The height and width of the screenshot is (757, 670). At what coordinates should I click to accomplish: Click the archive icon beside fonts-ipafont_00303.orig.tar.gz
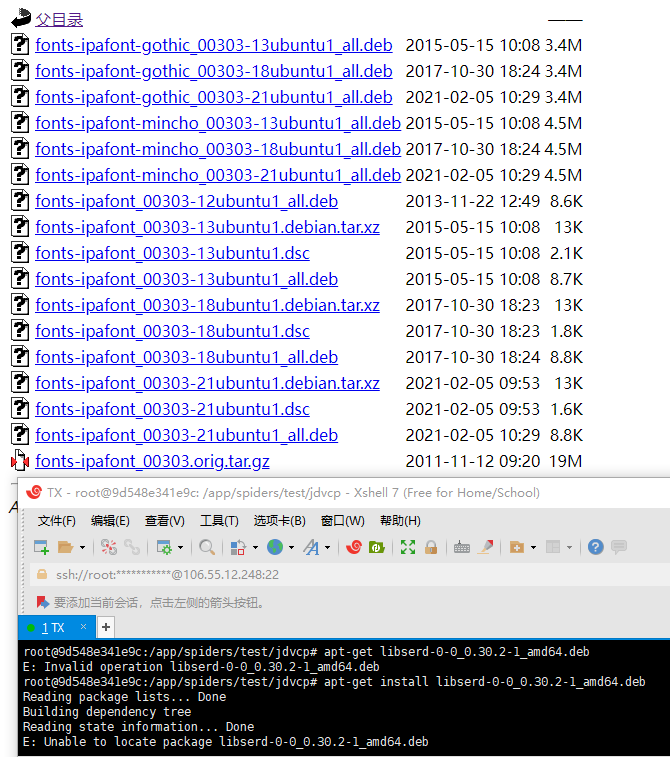pyautogui.click(x=20, y=460)
